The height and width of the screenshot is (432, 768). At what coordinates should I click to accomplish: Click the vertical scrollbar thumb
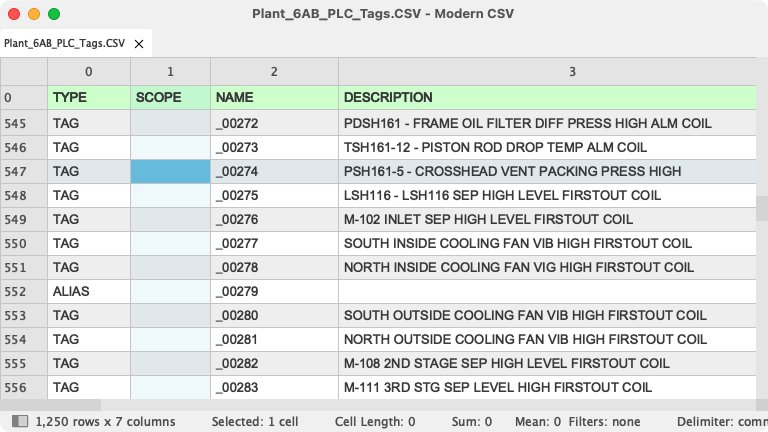click(762, 209)
